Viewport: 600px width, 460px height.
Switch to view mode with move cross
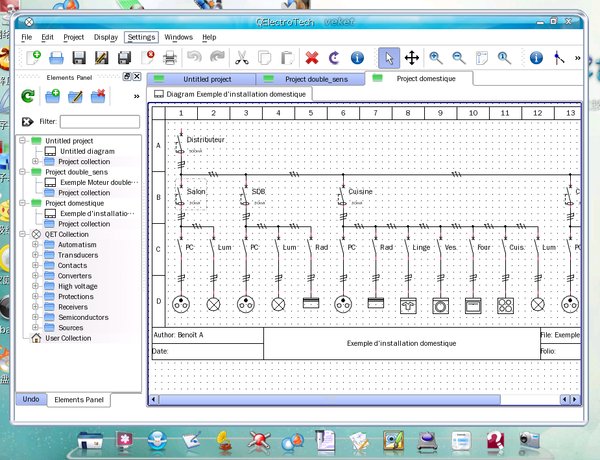(x=411, y=58)
